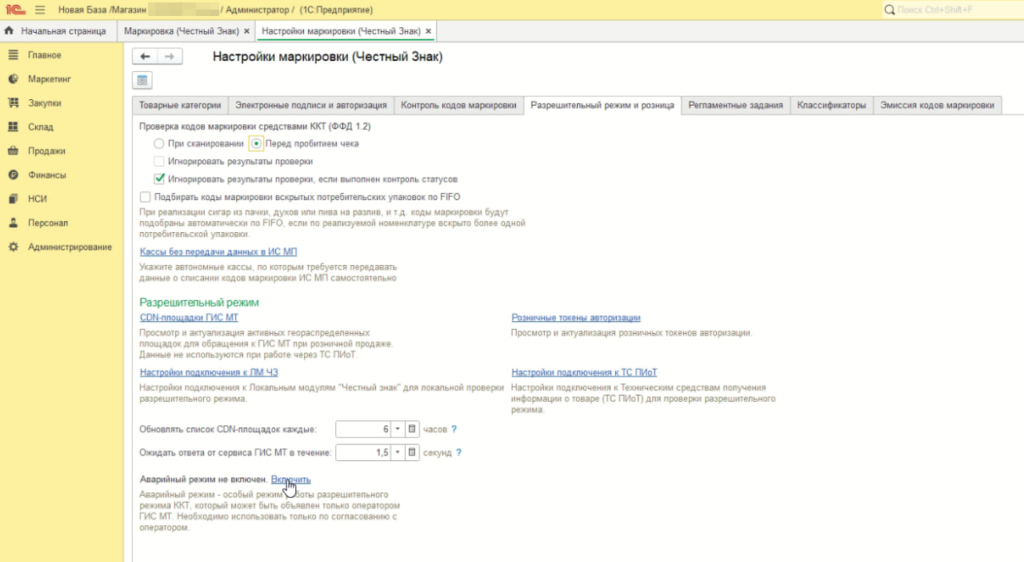Open Персонал menu label in sidebar

coord(48,223)
